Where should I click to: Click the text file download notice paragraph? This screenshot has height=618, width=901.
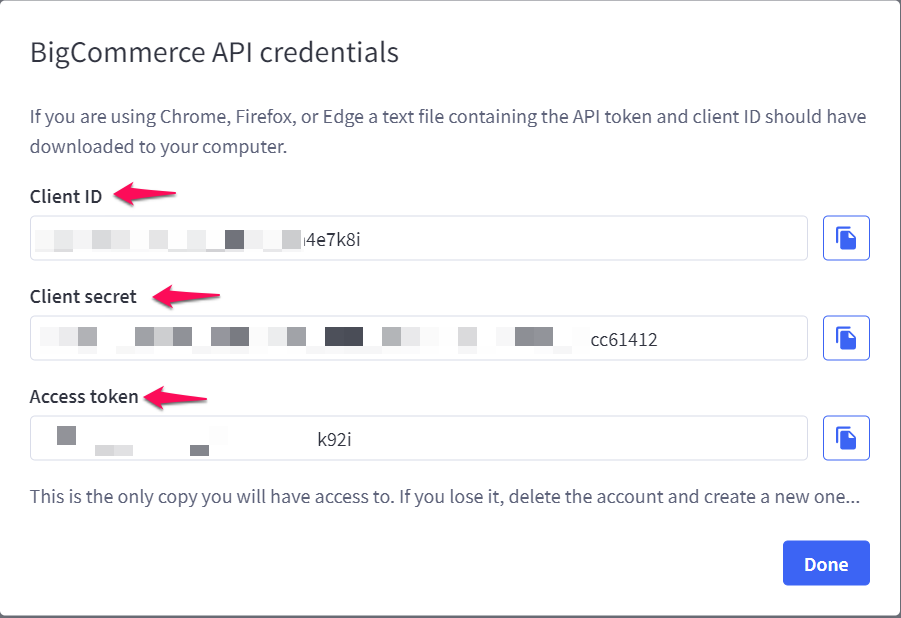[x=448, y=131]
